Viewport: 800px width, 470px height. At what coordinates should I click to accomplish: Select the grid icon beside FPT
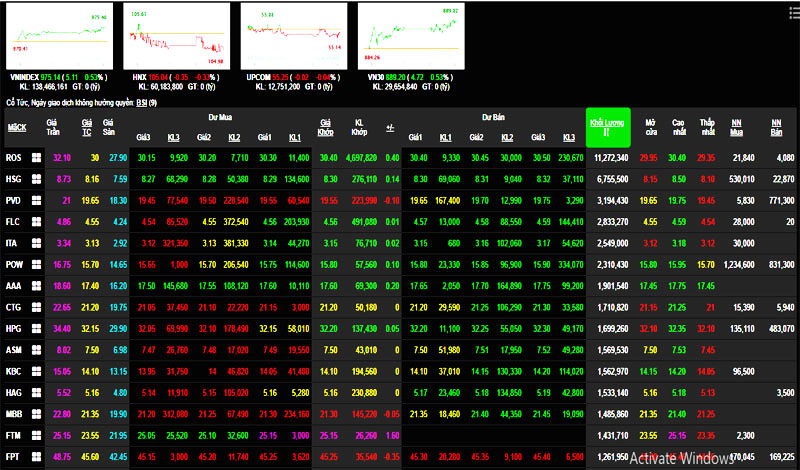pos(37,455)
